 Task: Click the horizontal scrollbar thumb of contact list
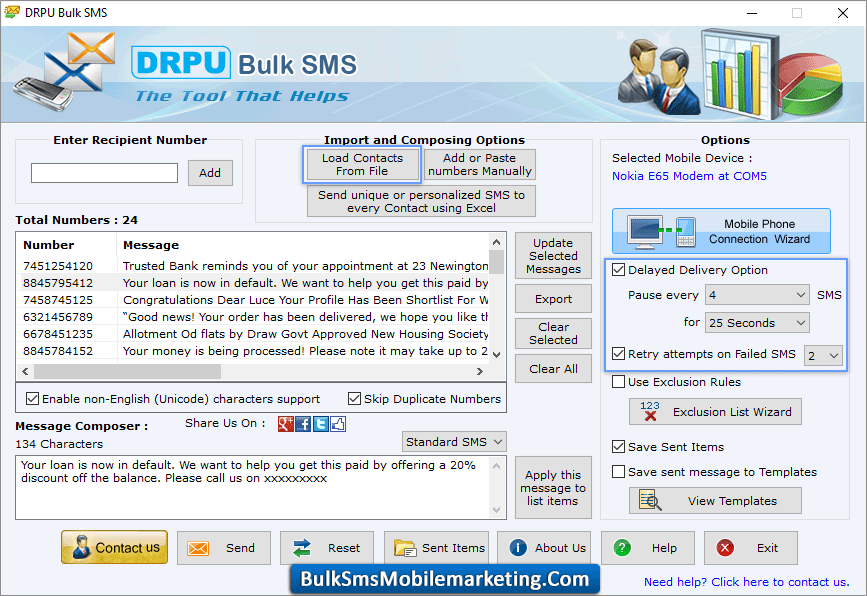click(x=128, y=372)
